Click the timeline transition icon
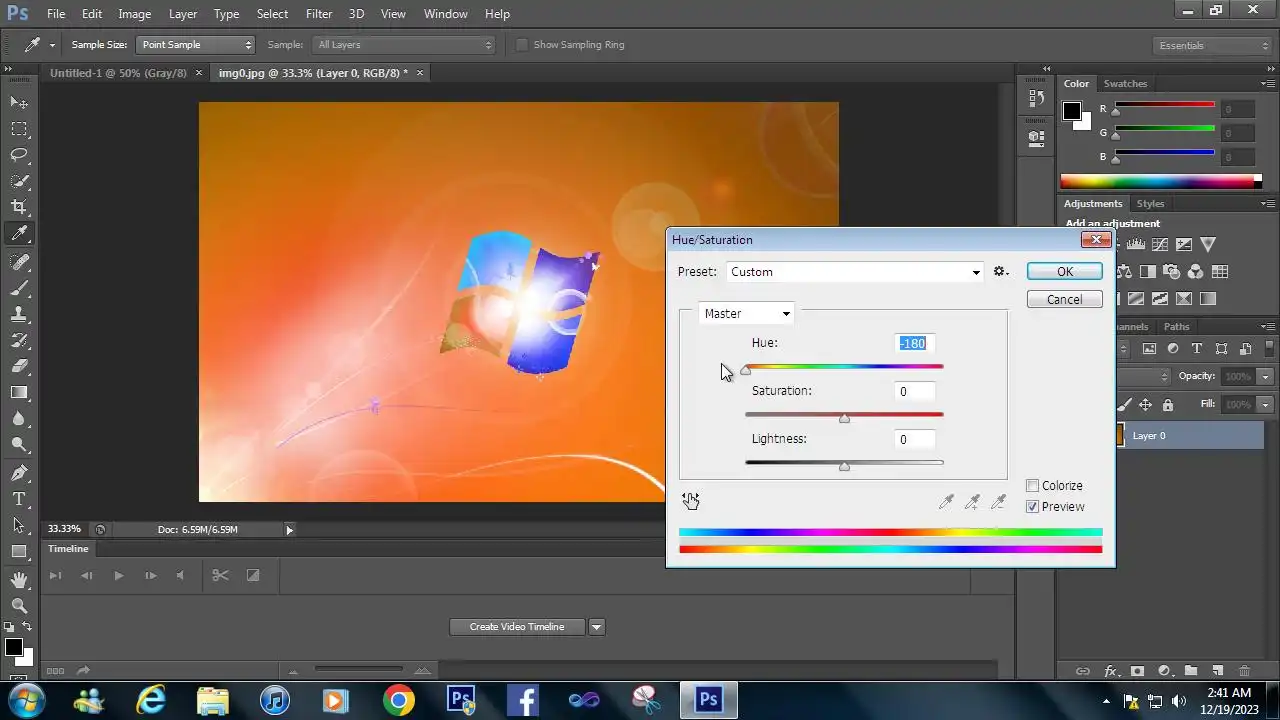The width and height of the screenshot is (1280, 720). pos(253,575)
